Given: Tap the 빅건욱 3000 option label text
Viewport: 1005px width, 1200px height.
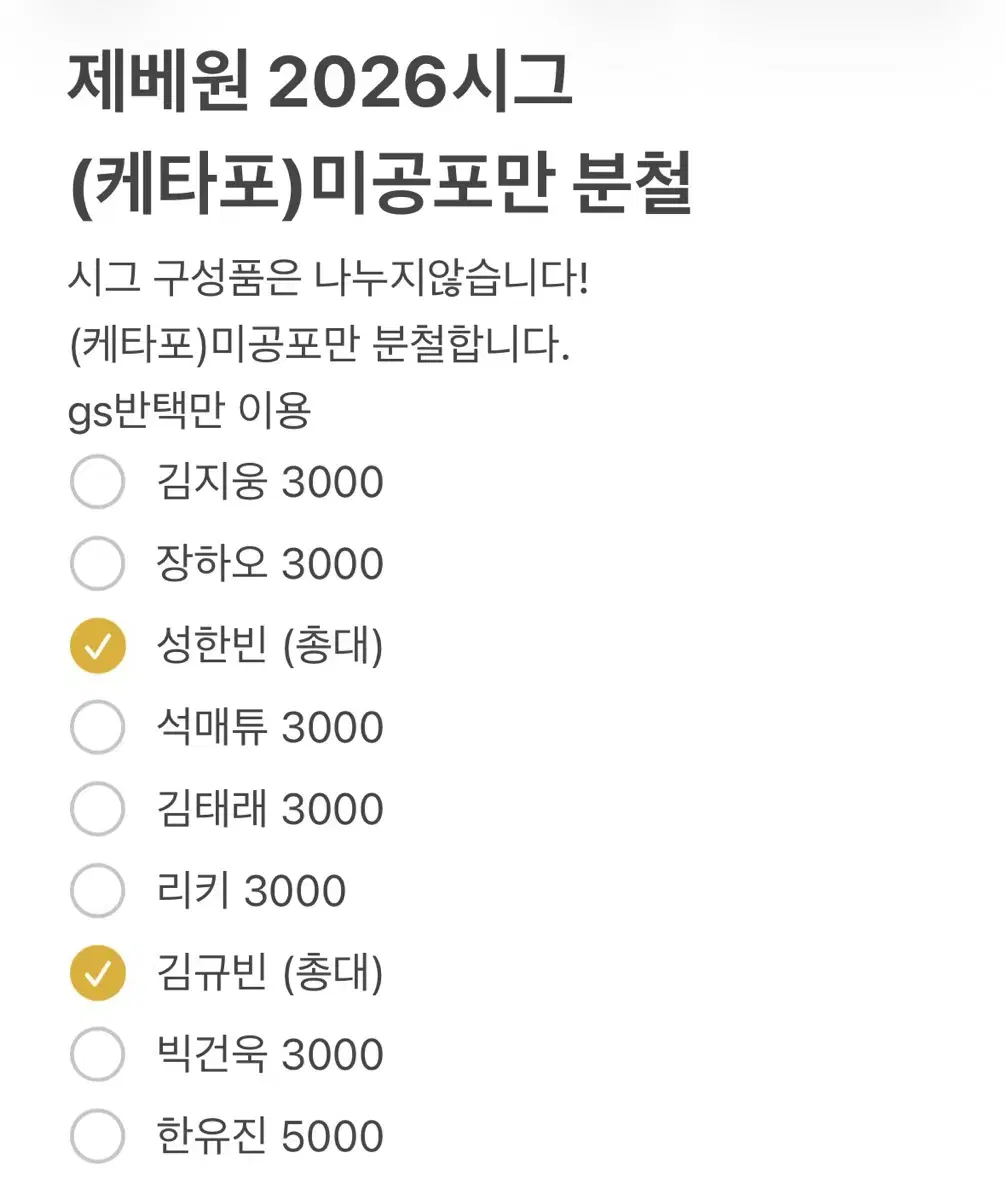Looking at the screenshot, I should (x=270, y=1054).
